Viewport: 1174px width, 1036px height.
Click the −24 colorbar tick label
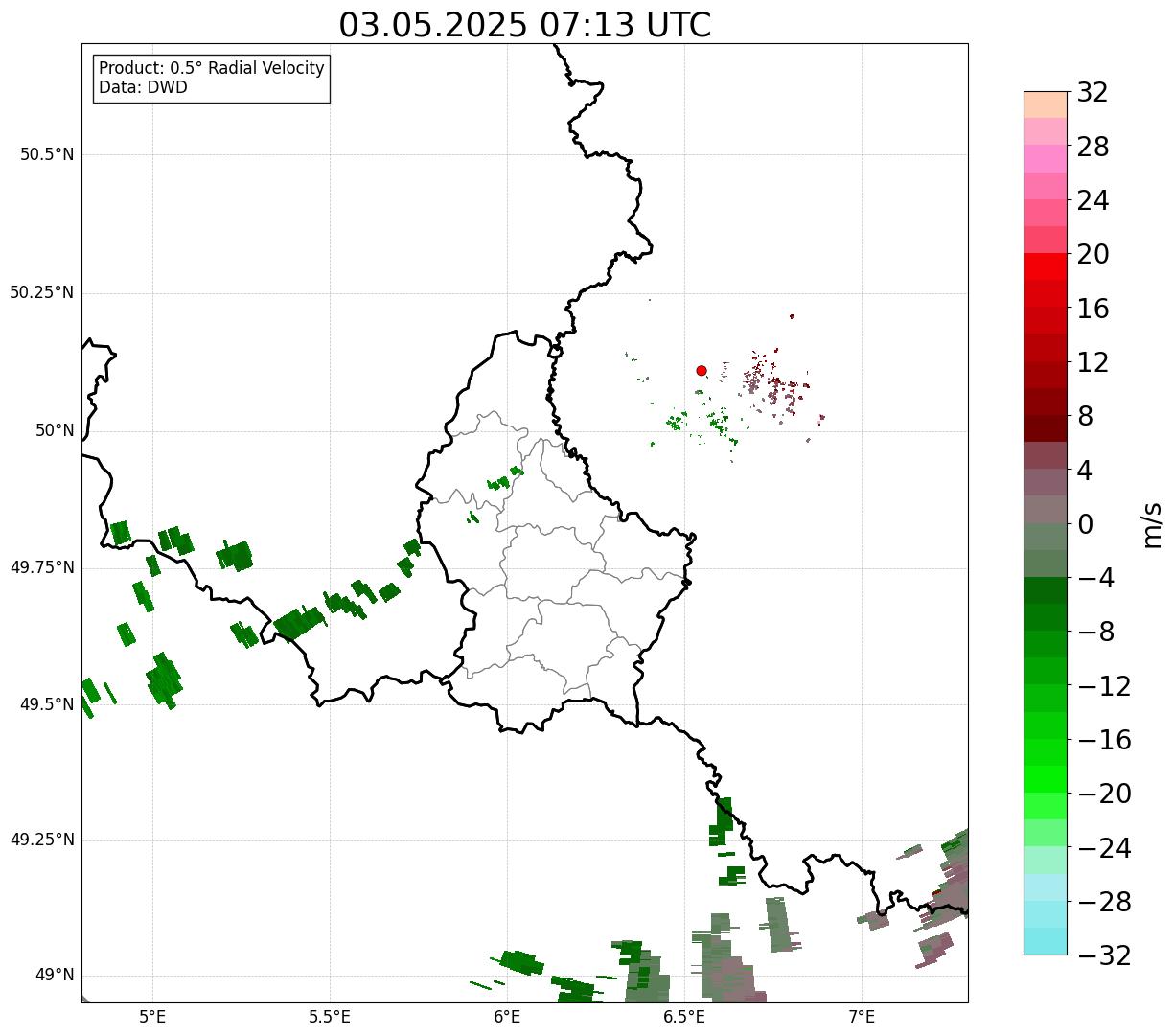click(x=1104, y=848)
